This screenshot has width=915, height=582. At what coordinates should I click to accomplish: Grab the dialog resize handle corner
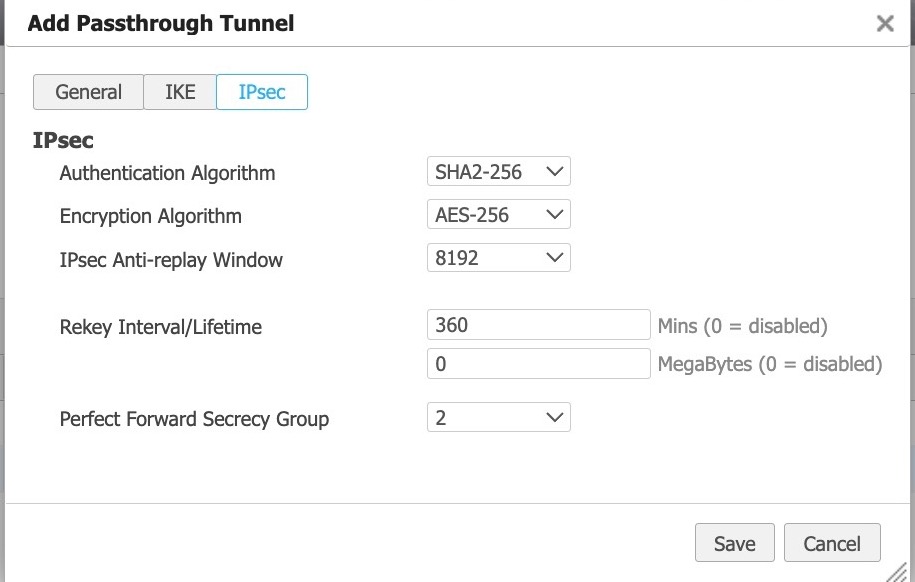tap(900, 569)
